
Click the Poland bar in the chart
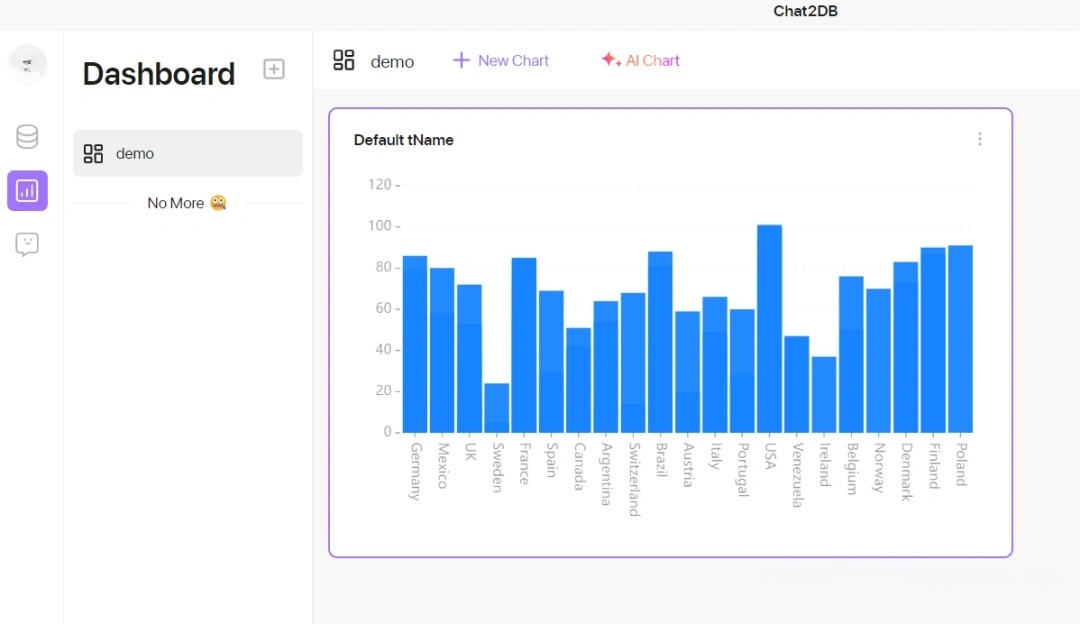pyautogui.click(x=960, y=340)
